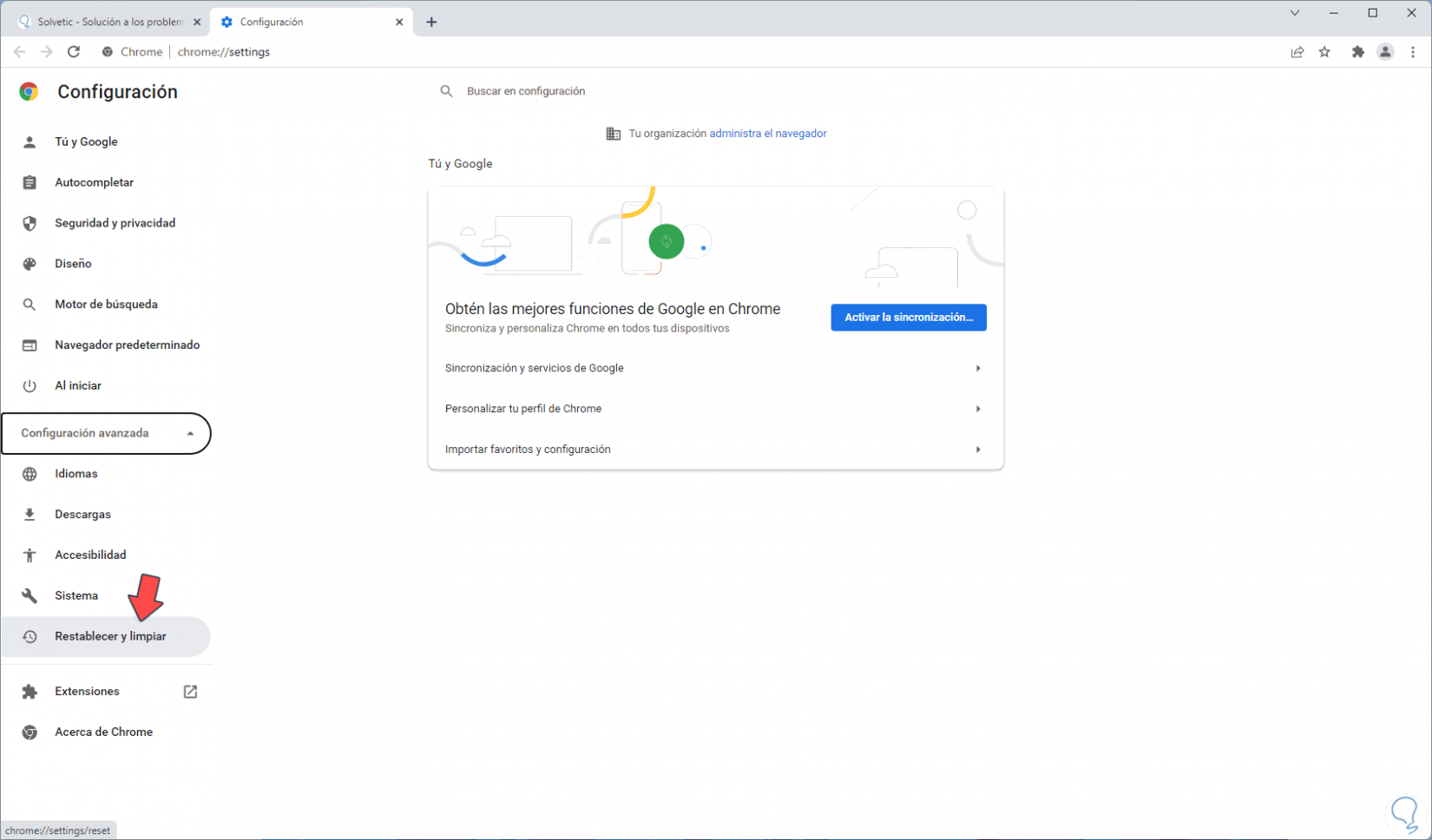Click the Extensiones puzzle piece icon in sidebar
This screenshot has width=1432, height=840.
pos(30,692)
